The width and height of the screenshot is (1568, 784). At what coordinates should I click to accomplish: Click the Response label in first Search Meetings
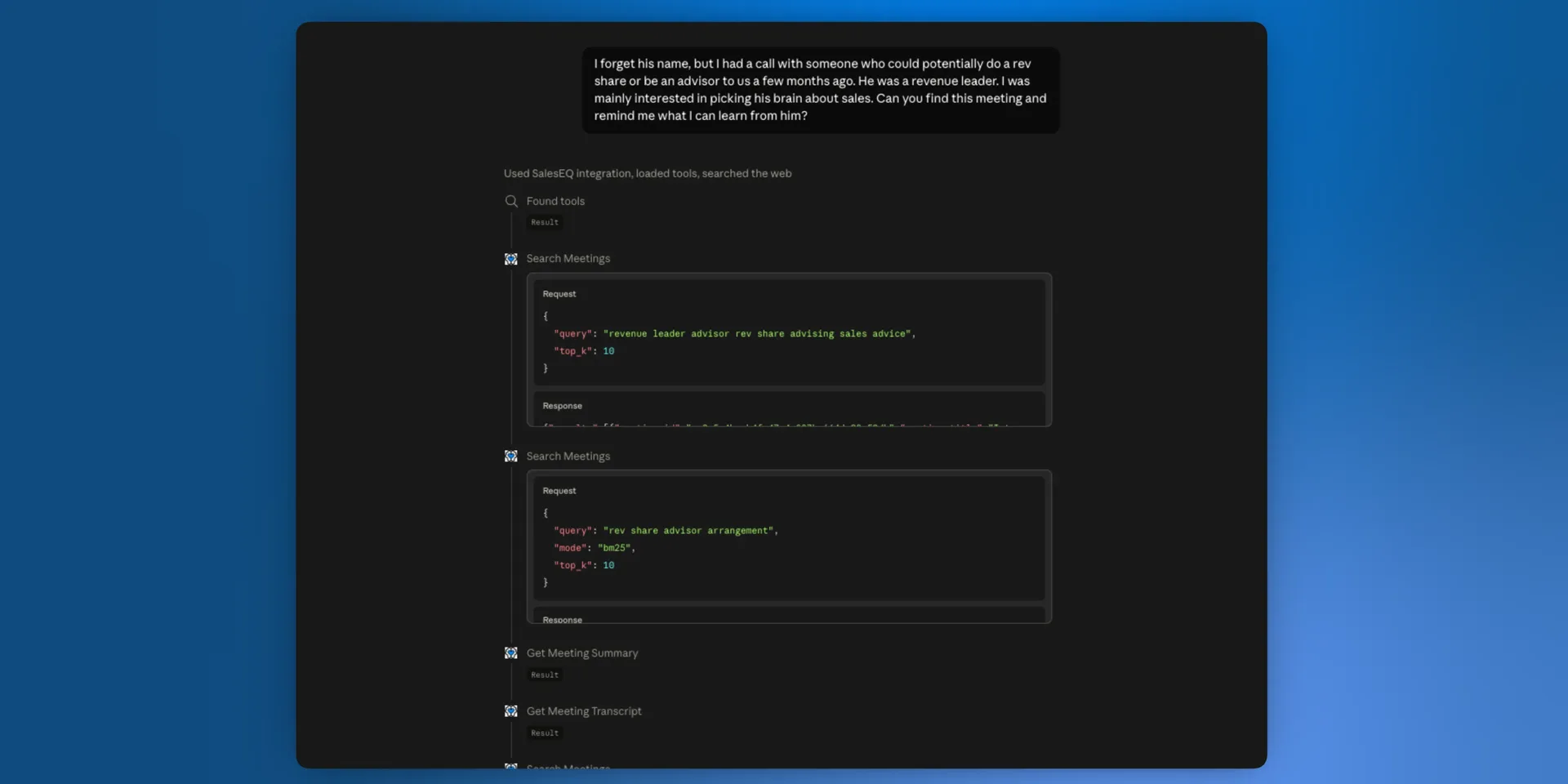click(x=563, y=406)
